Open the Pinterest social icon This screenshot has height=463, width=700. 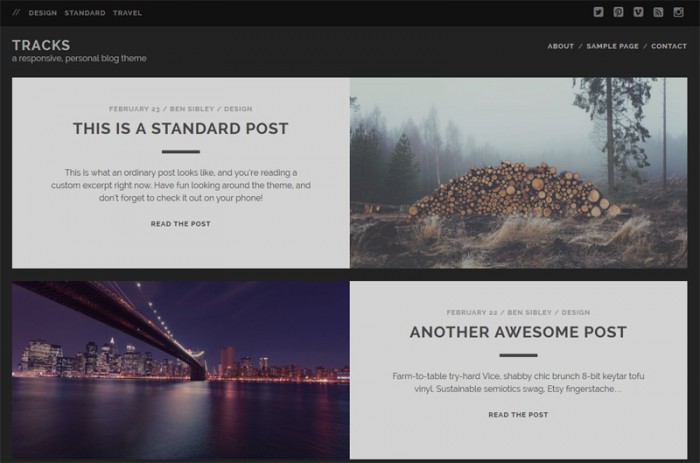(618, 12)
